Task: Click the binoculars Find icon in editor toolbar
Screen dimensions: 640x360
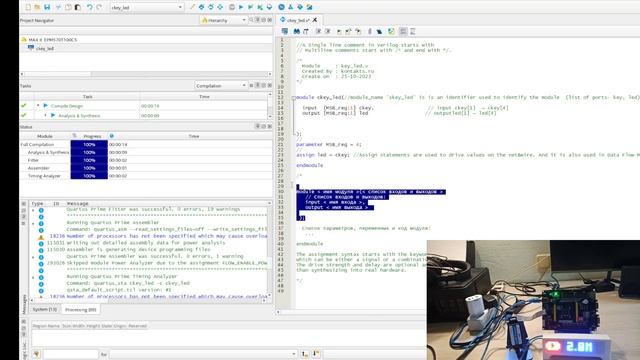Action: pos(297,31)
